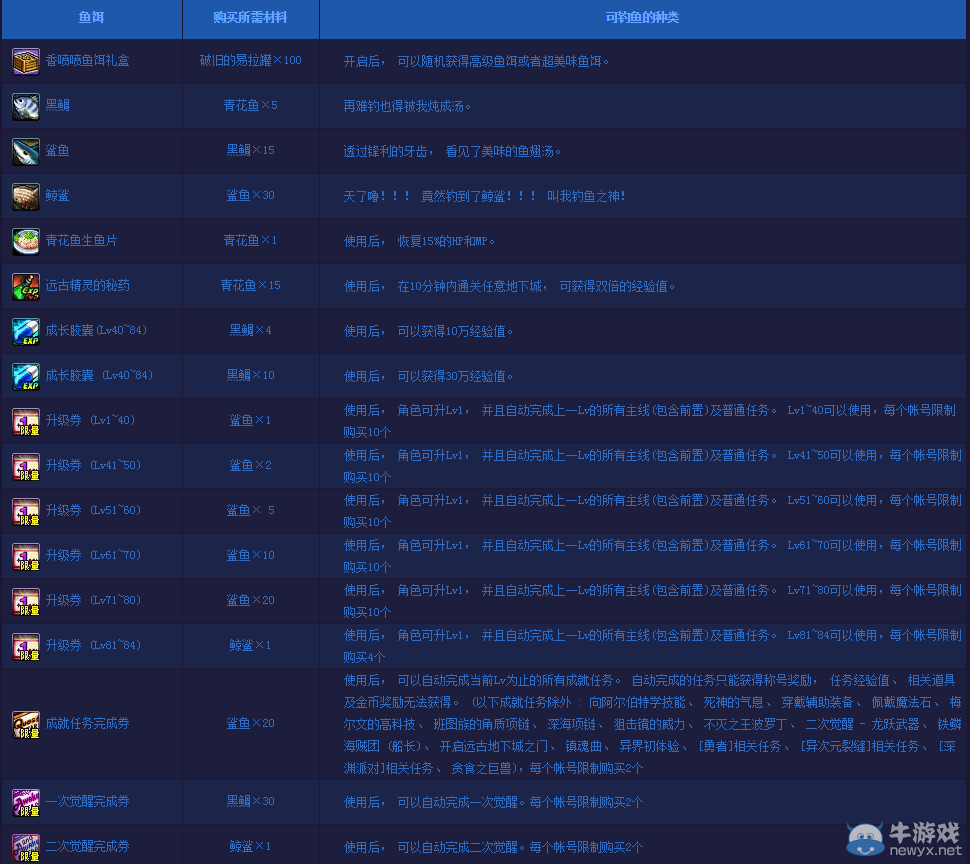Click the 香喷喷鱼饵礼盒 gift box icon
Image resolution: width=970 pixels, height=864 pixels.
(26, 61)
